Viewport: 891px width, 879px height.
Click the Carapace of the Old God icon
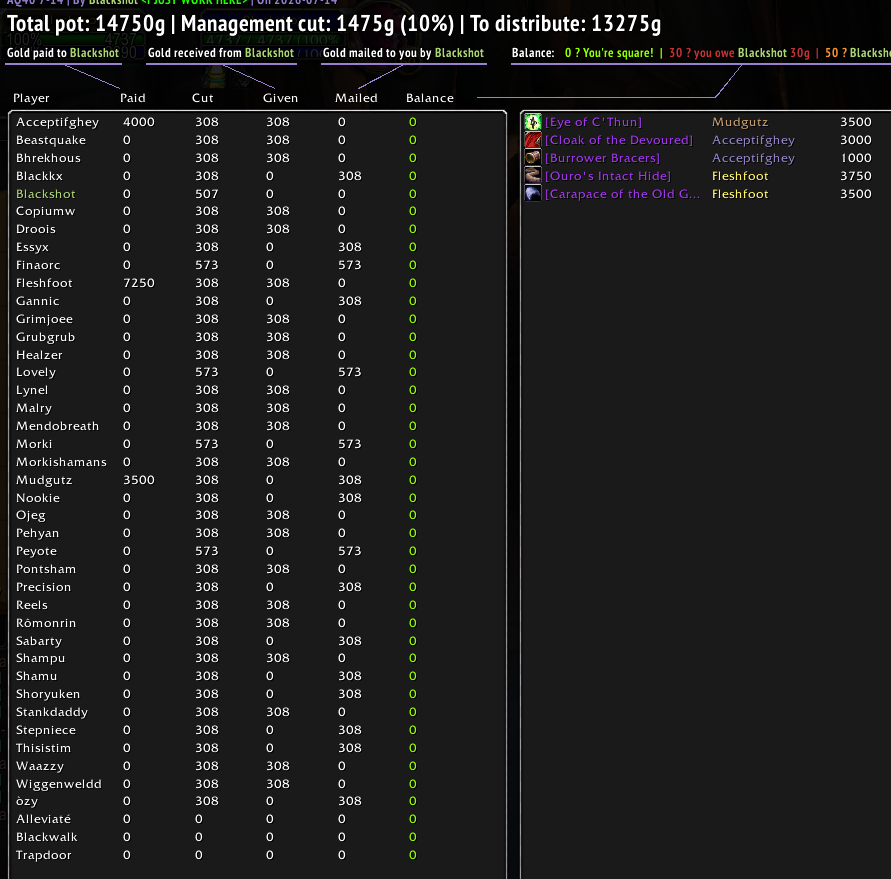[x=532, y=194]
